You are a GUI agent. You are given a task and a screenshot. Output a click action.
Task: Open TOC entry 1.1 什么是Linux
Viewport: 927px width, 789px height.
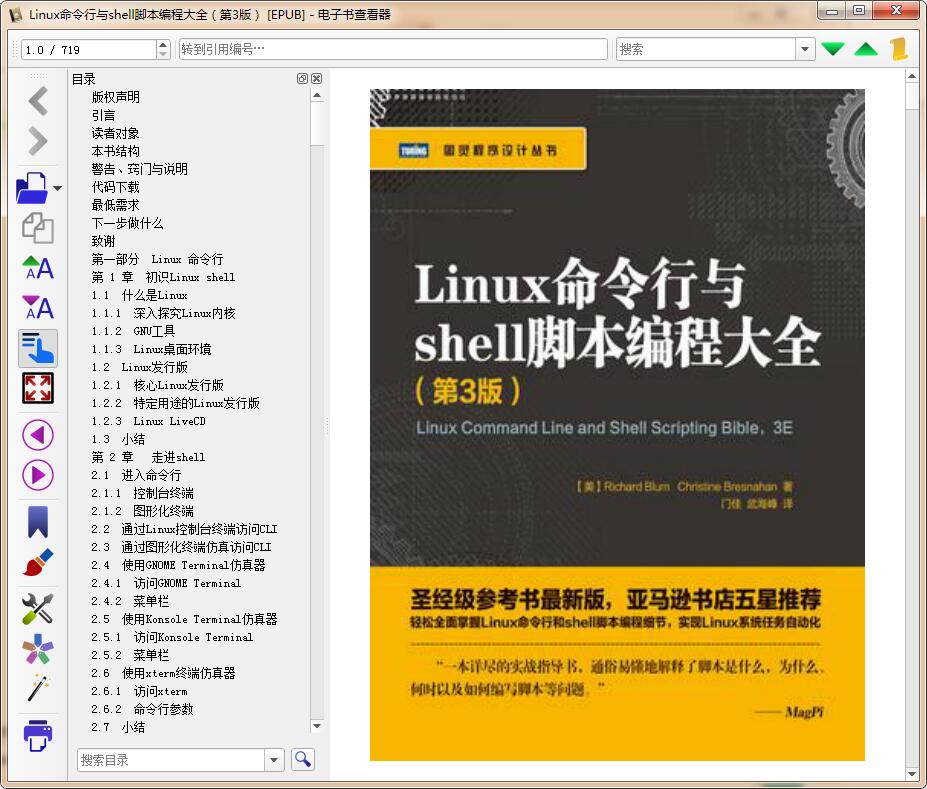(140, 295)
